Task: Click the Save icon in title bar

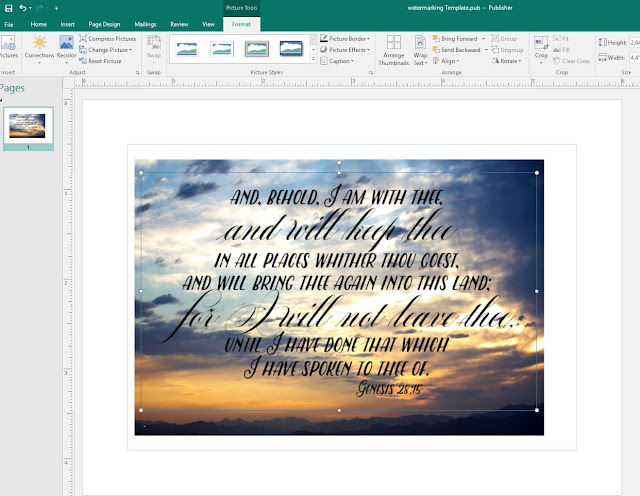Action: tap(8, 8)
